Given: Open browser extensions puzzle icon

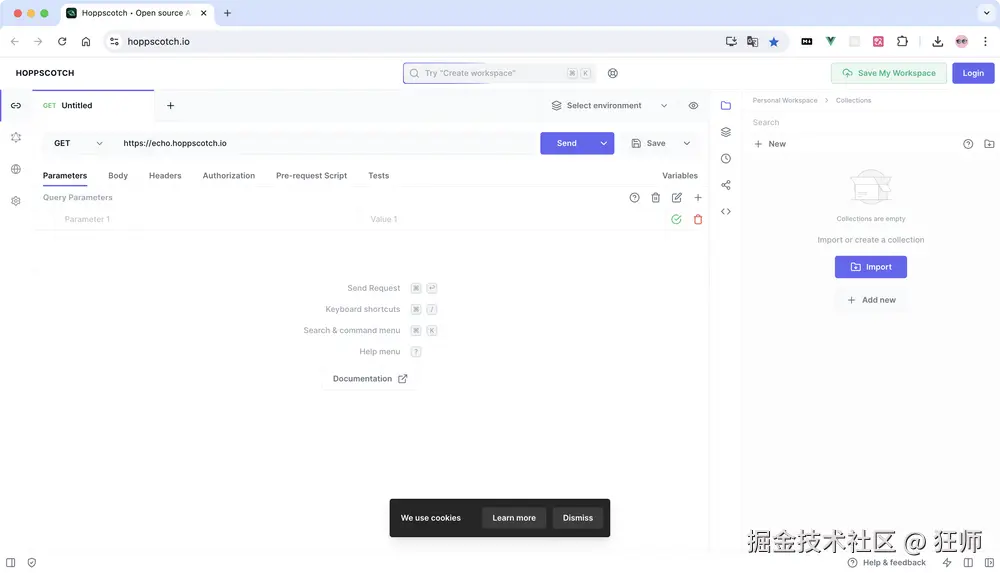Looking at the screenshot, I should coord(902,41).
